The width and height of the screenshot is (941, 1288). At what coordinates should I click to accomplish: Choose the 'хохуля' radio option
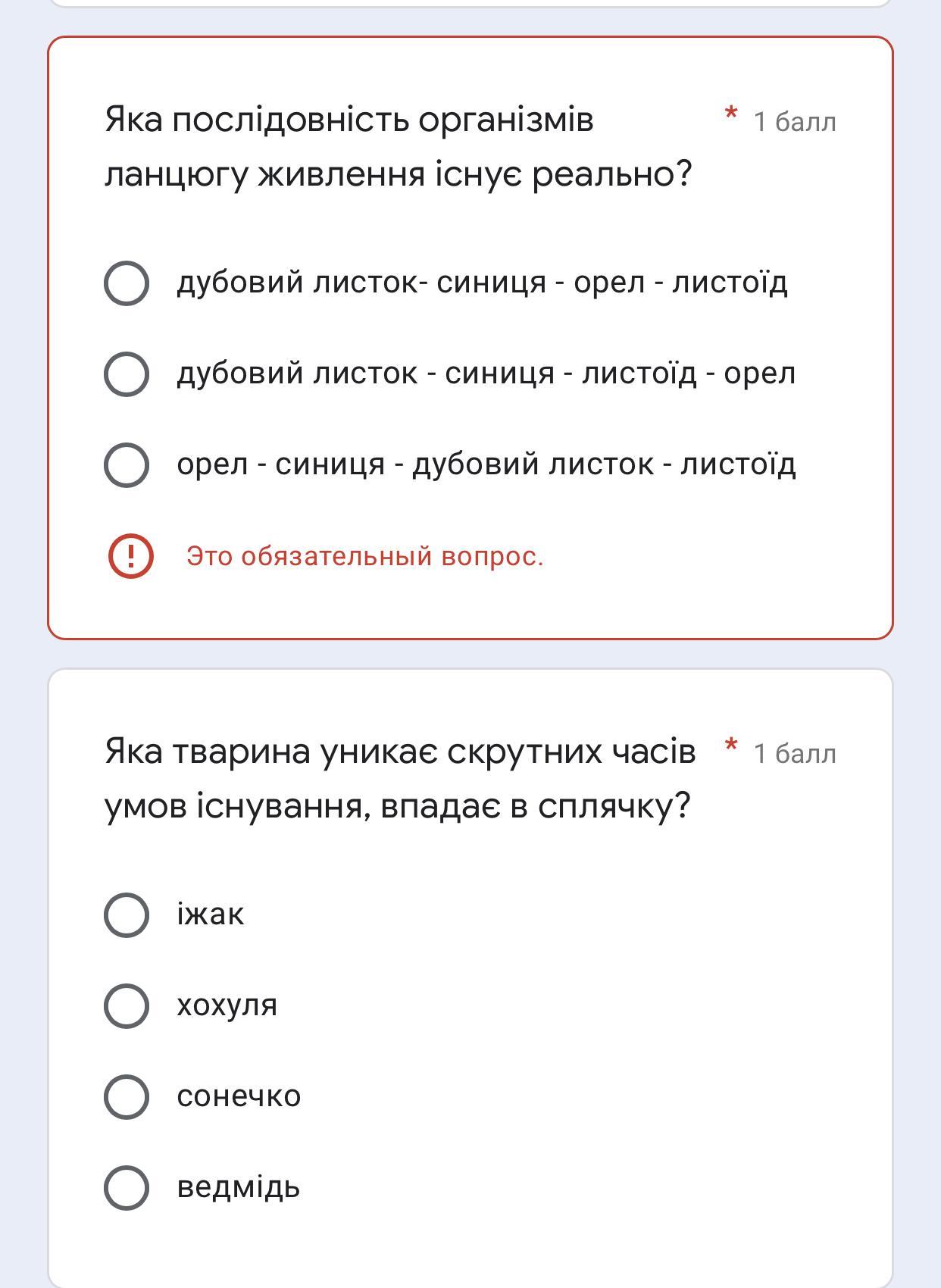127,1005
